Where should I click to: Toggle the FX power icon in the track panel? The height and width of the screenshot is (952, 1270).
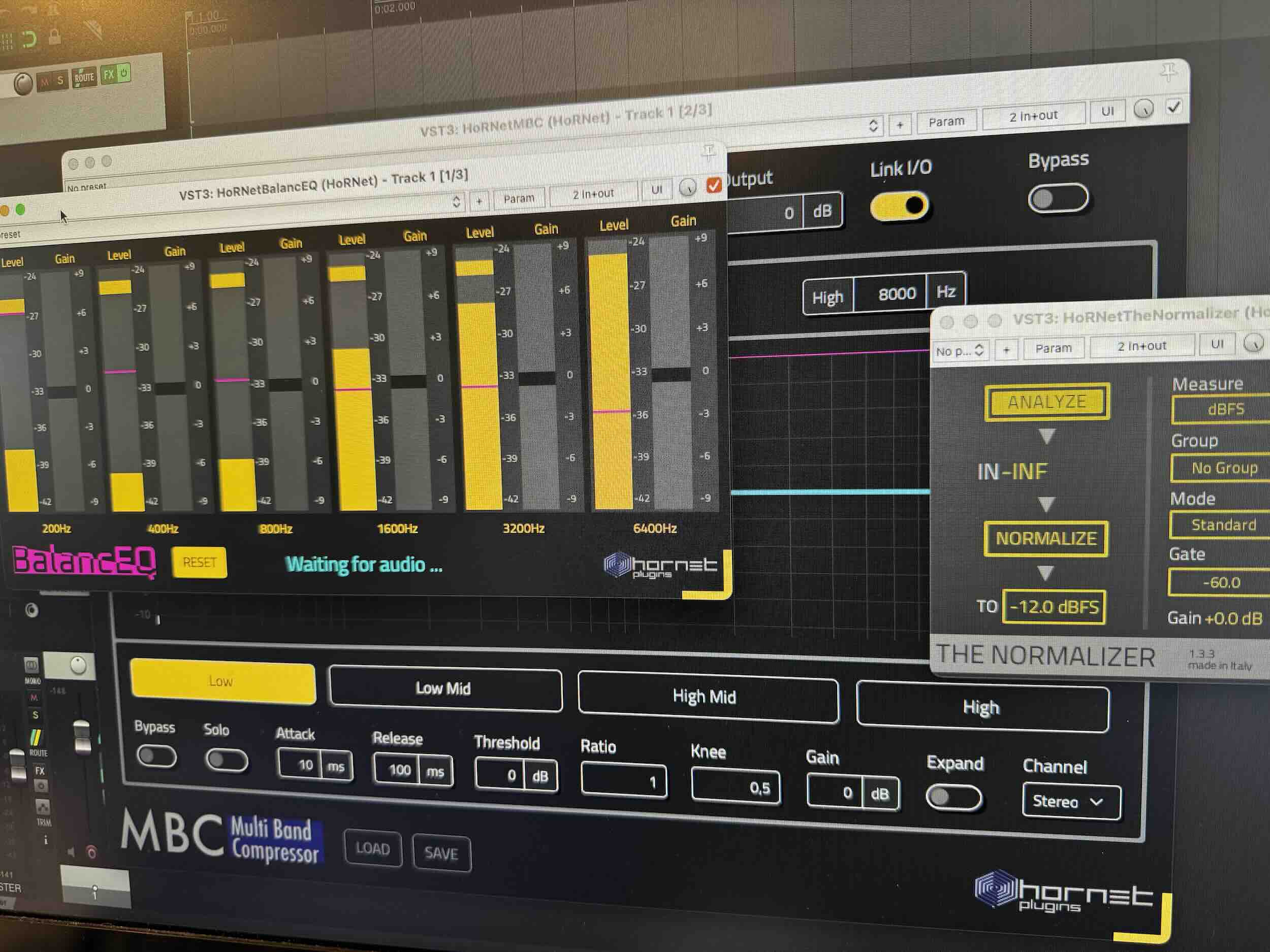124,72
